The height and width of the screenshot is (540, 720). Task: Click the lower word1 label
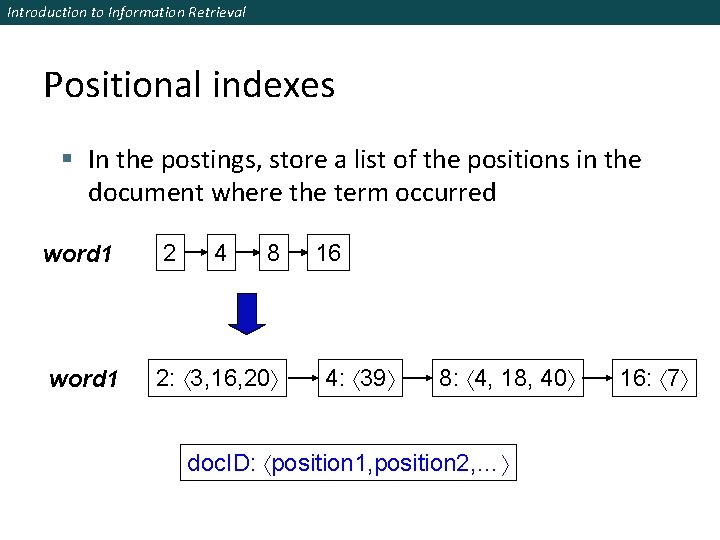pos(84,379)
